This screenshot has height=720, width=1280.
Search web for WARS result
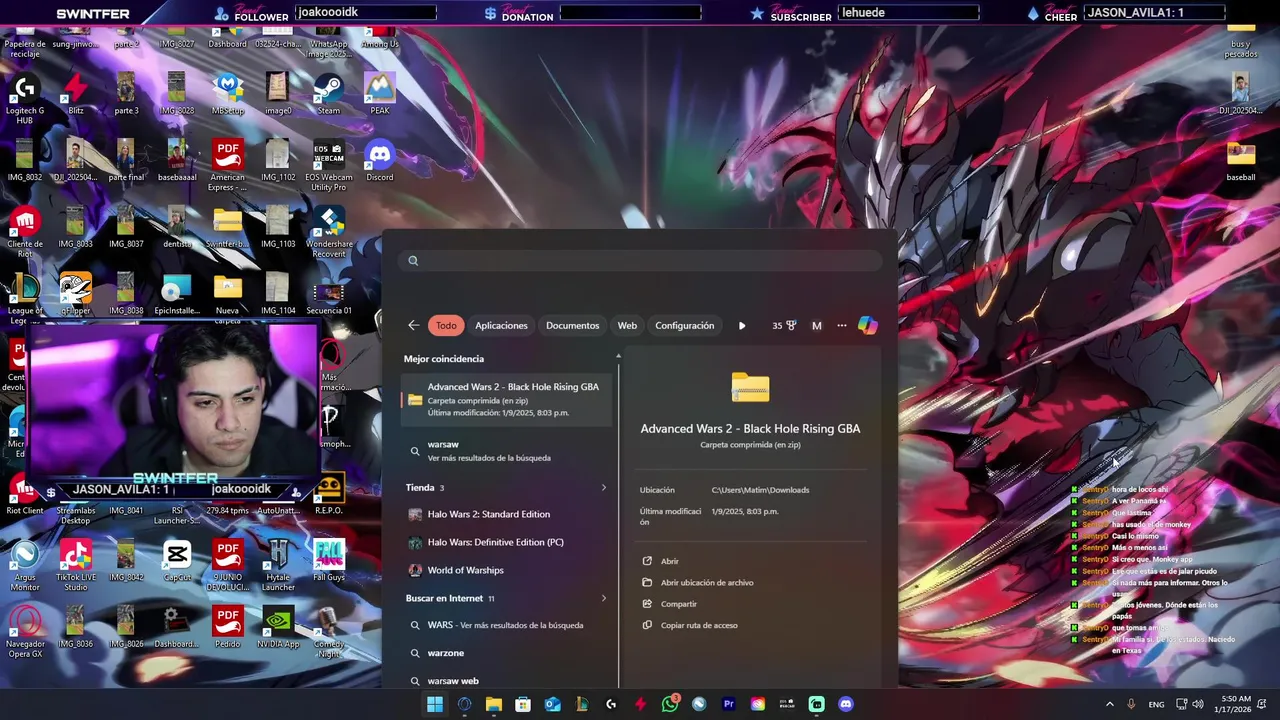click(x=506, y=625)
